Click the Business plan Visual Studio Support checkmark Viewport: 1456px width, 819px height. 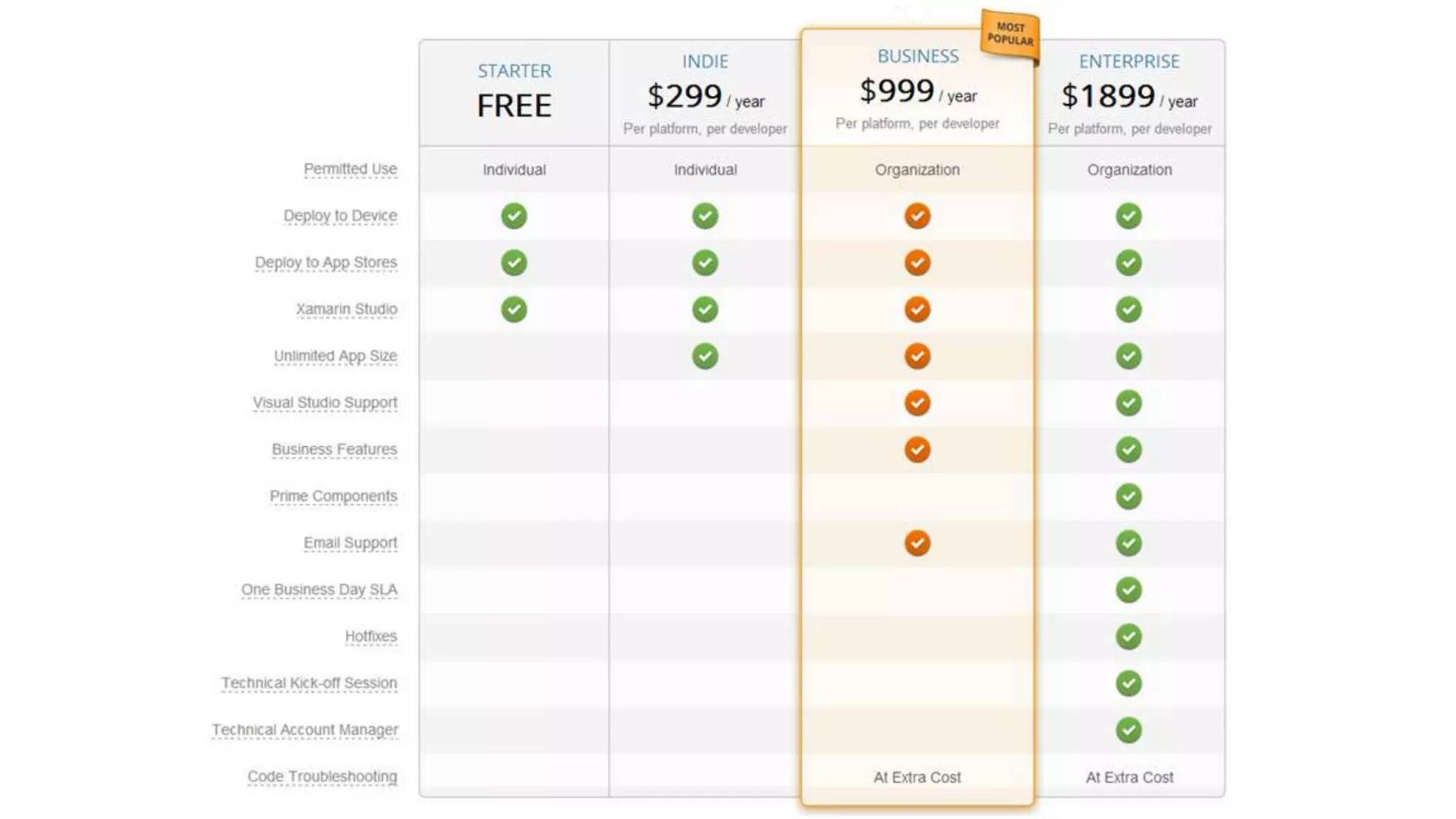coord(917,402)
